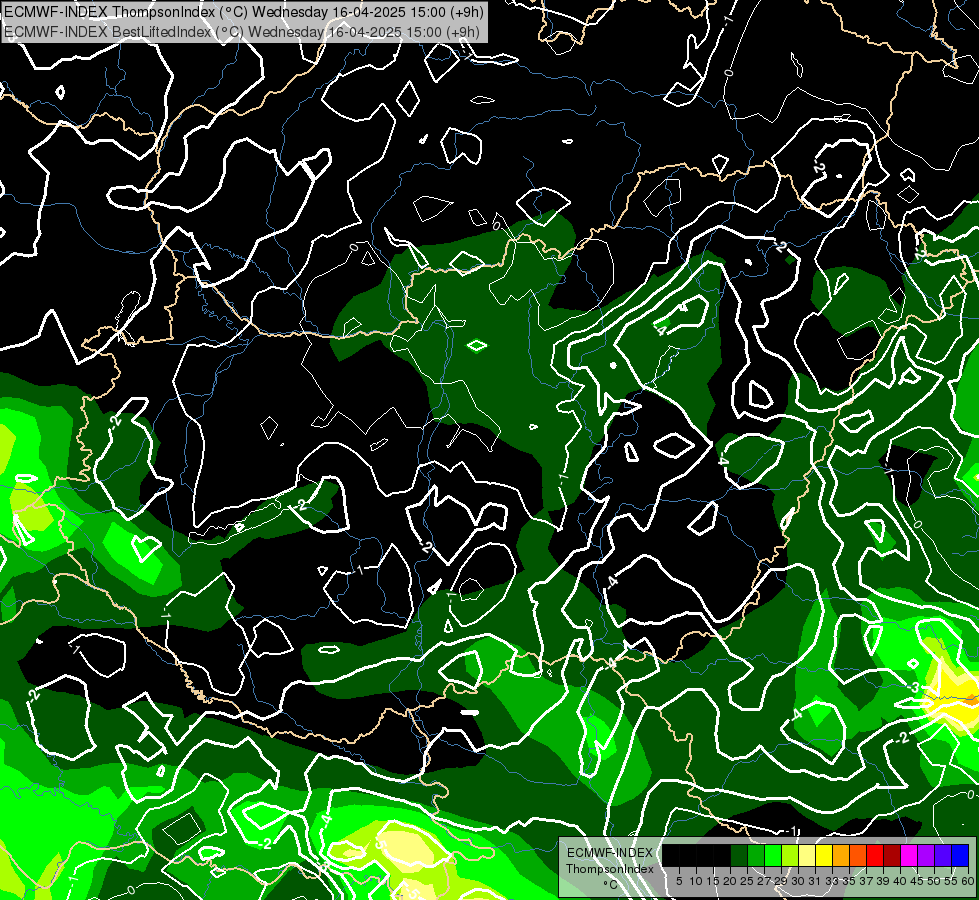Select the medium green 25–27 legend swatch
Viewport: 979px width, 900px height.
pyautogui.click(x=756, y=855)
